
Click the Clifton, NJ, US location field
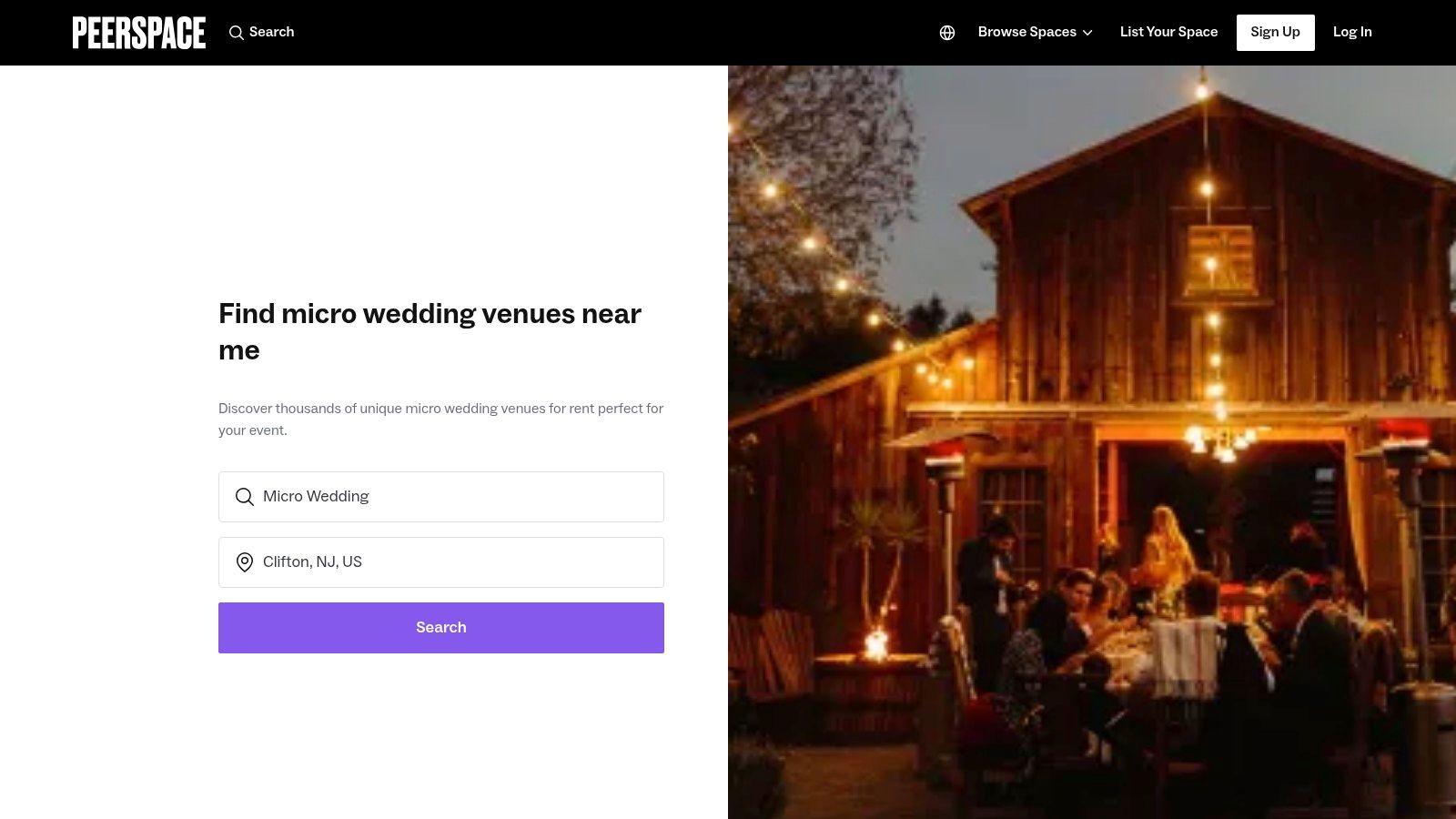(x=441, y=562)
